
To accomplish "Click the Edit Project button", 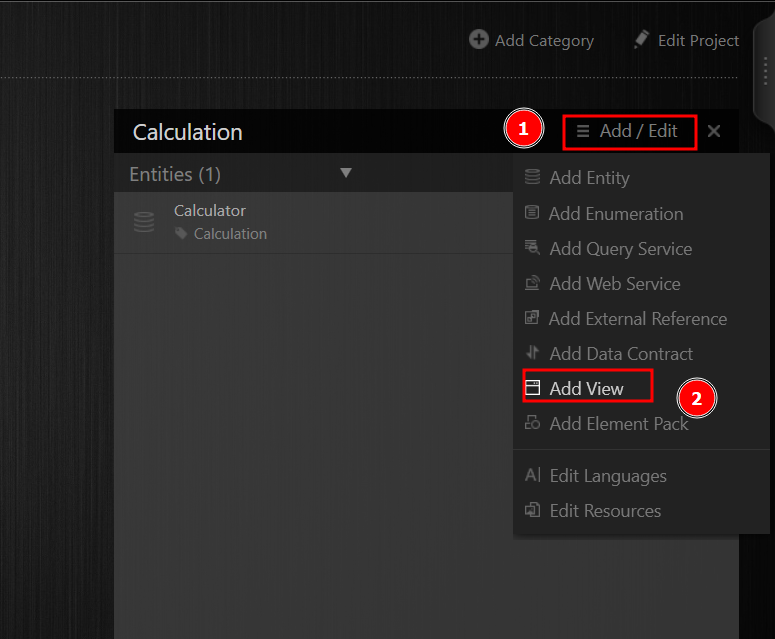I will click(686, 40).
